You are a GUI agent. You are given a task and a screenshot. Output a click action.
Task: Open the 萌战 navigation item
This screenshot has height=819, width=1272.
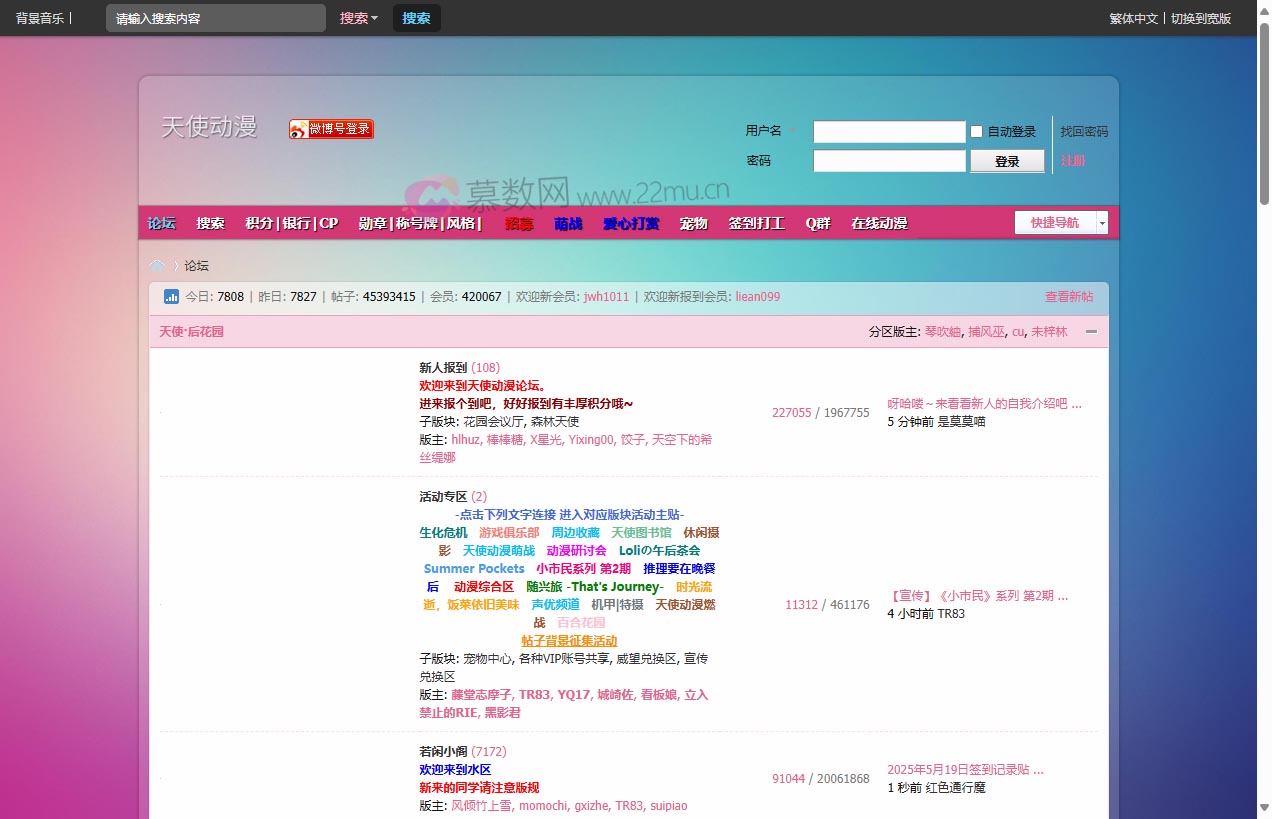click(568, 224)
